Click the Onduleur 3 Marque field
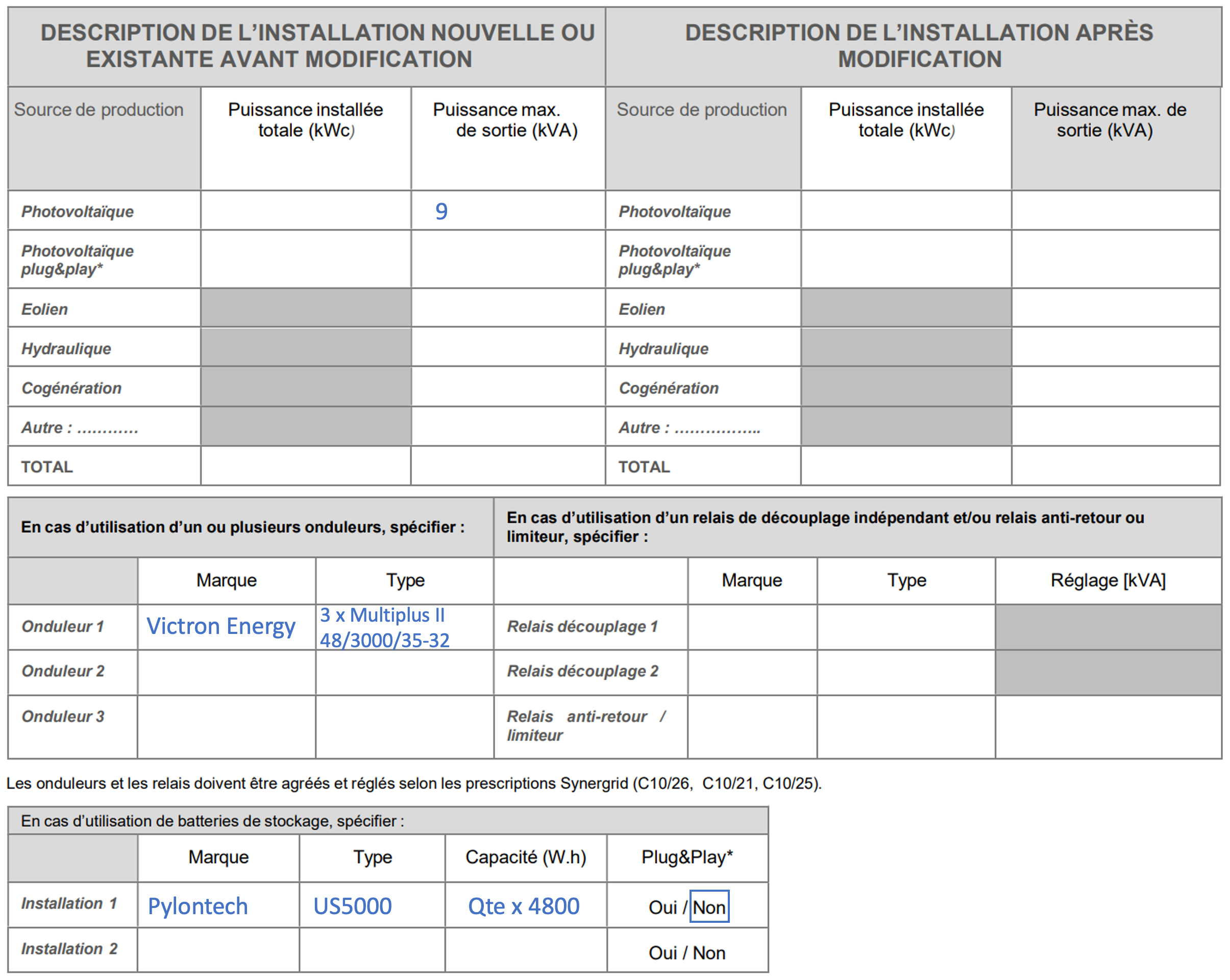The image size is (1230, 980). (227, 727)
